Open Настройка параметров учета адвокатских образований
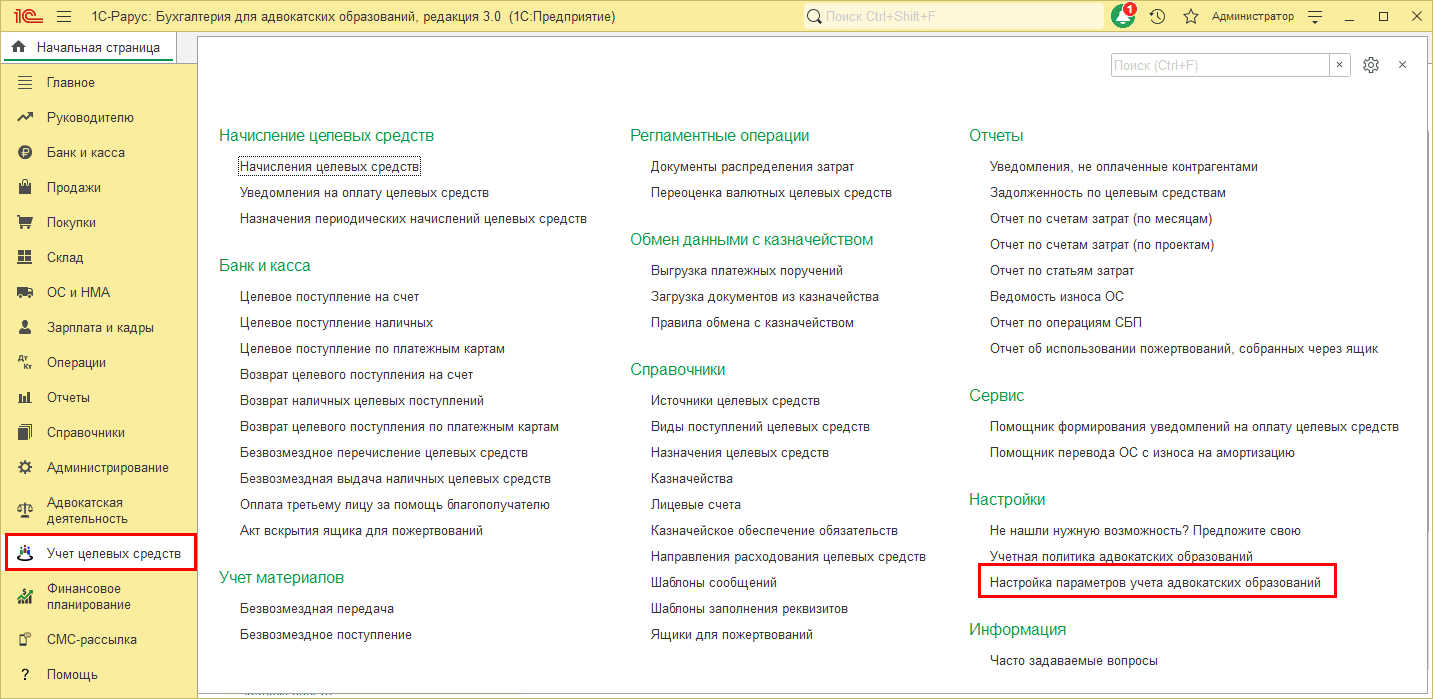The image size is (1433, 699). click(1155, 582)
